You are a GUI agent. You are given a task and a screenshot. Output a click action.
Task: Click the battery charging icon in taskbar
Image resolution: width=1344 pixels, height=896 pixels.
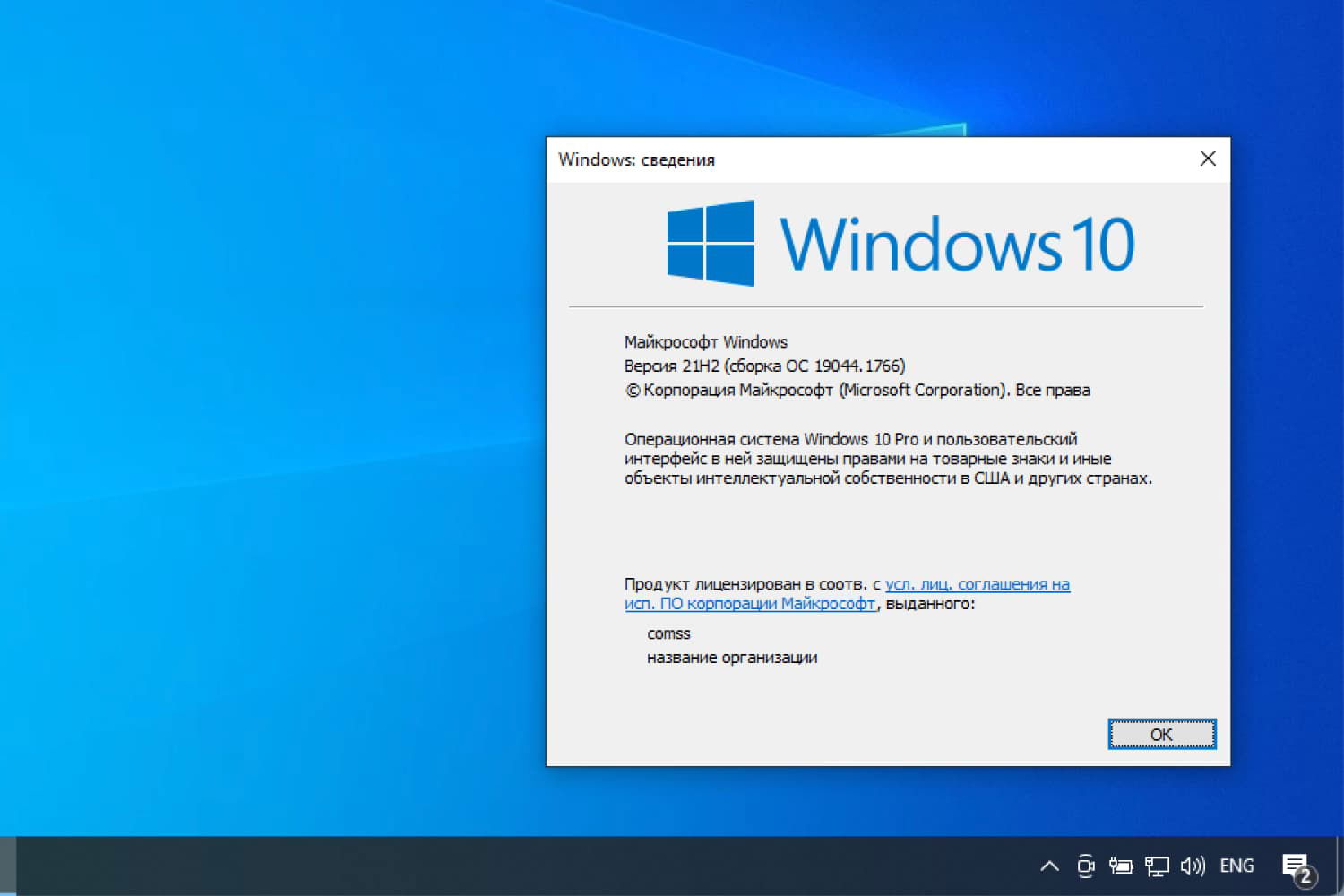click(x=1121, y=865)
